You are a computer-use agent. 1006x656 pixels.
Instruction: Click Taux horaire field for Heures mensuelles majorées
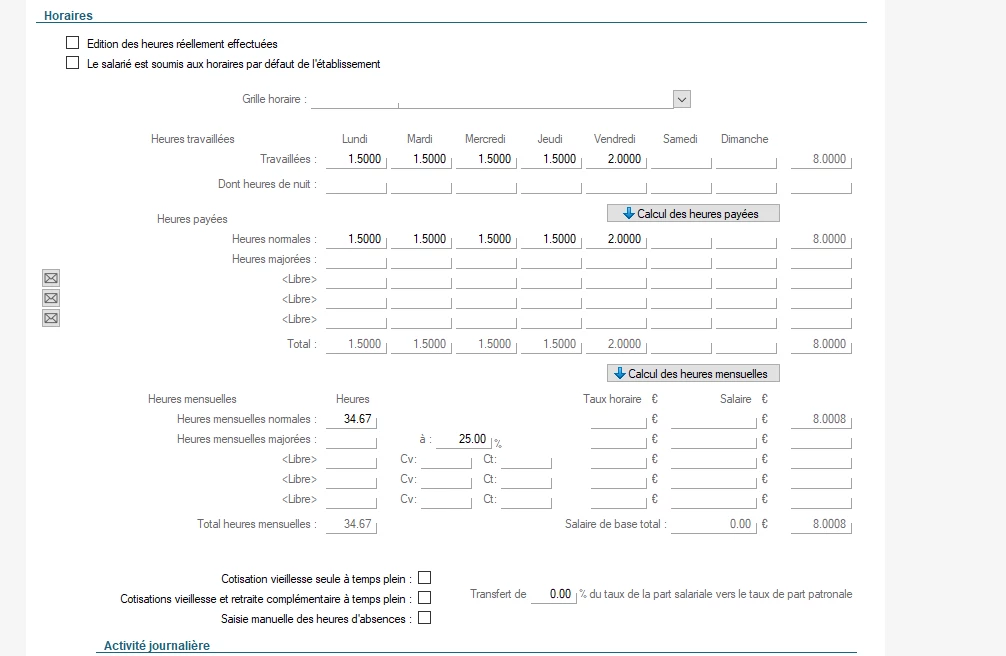pyautogui.click(x=618, y=440)
